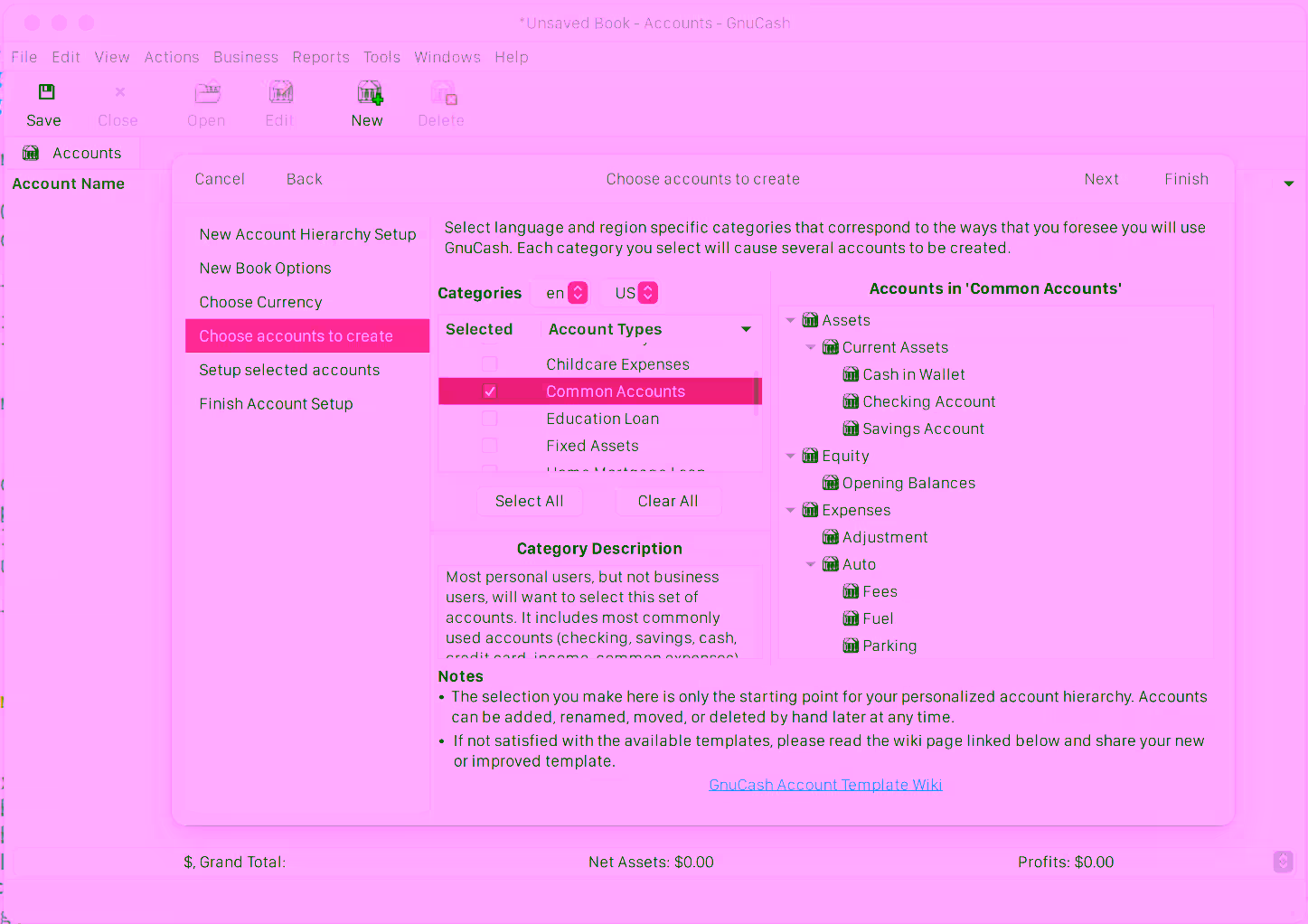Click the Parking account icon

coord(851,646)
